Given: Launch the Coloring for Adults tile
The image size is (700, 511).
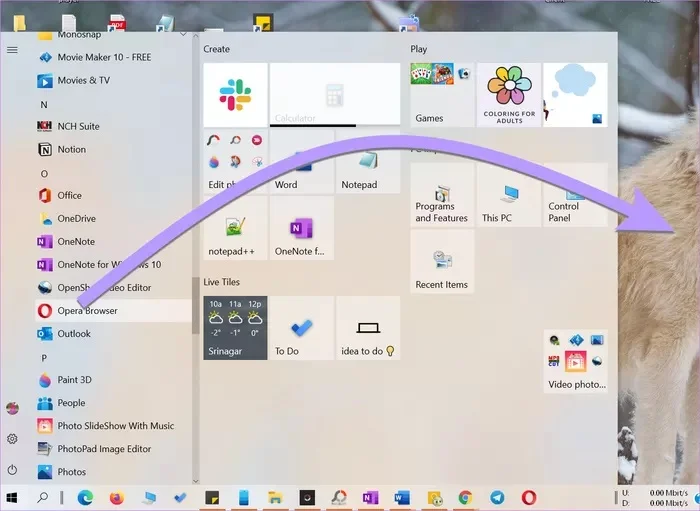Looking at the screenshot, I should (509, 95).
